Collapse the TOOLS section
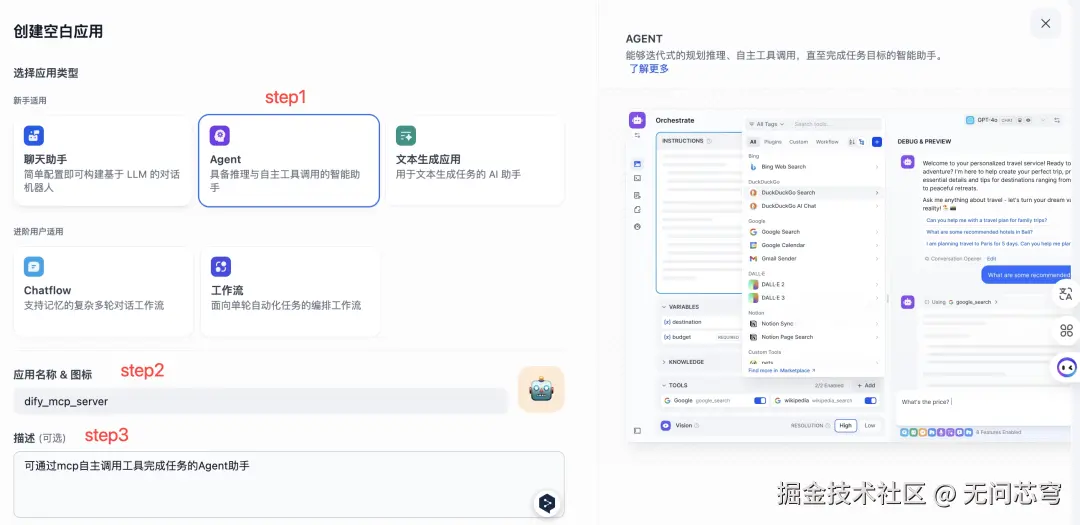The image size is (1080, 525). pos(674,385)
